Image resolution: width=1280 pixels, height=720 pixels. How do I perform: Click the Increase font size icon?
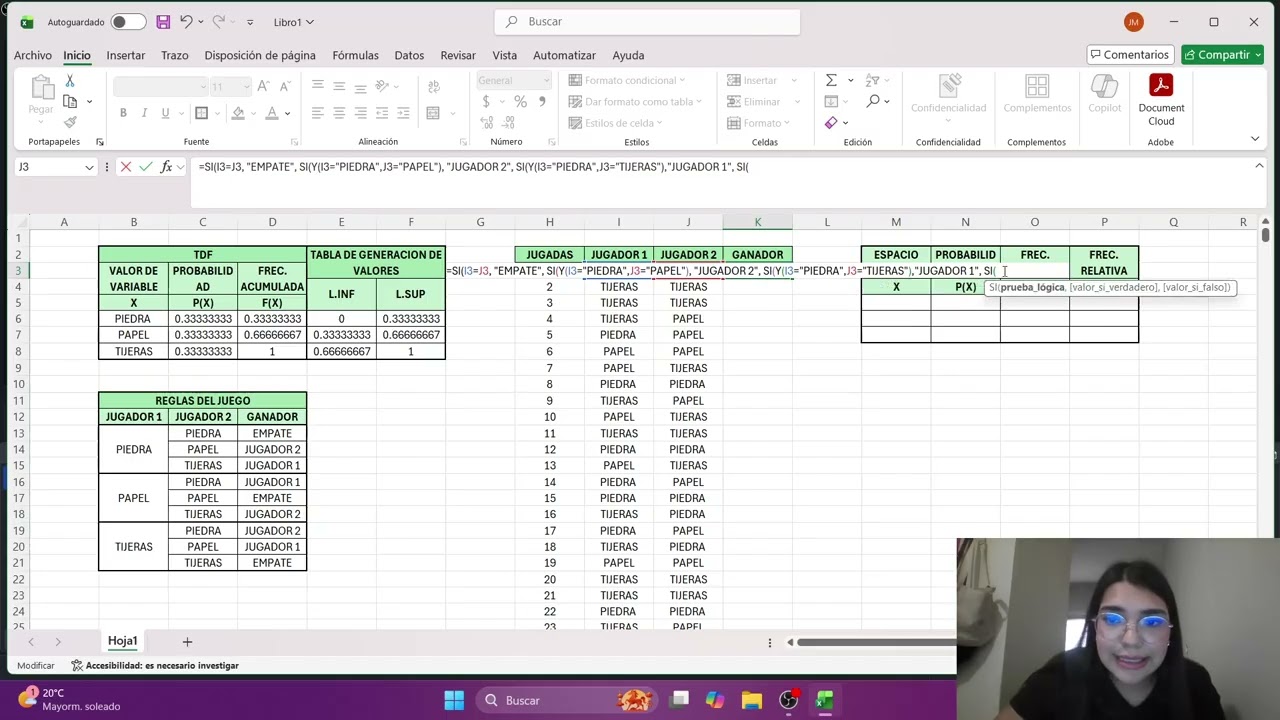click(263, 87)
